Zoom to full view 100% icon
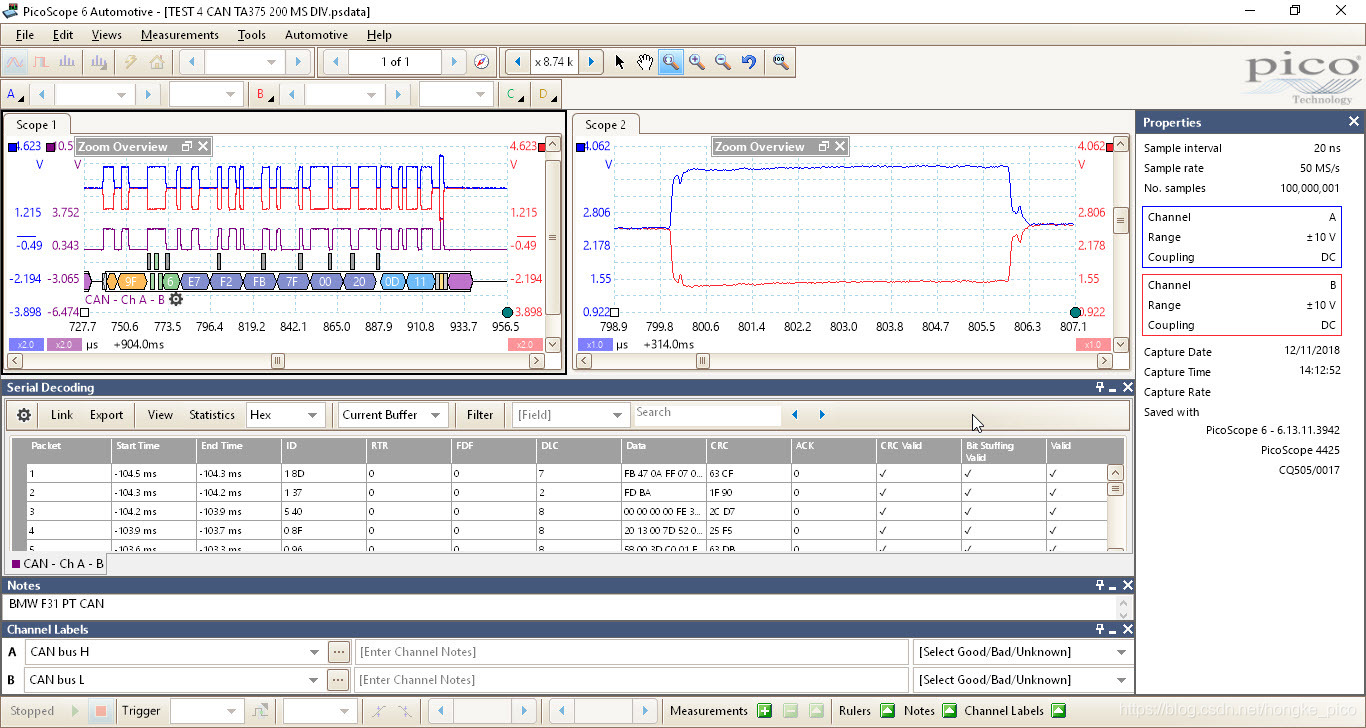Viewport: 1366px width, 728px height. pyautogui.click(x=780, y=62)
